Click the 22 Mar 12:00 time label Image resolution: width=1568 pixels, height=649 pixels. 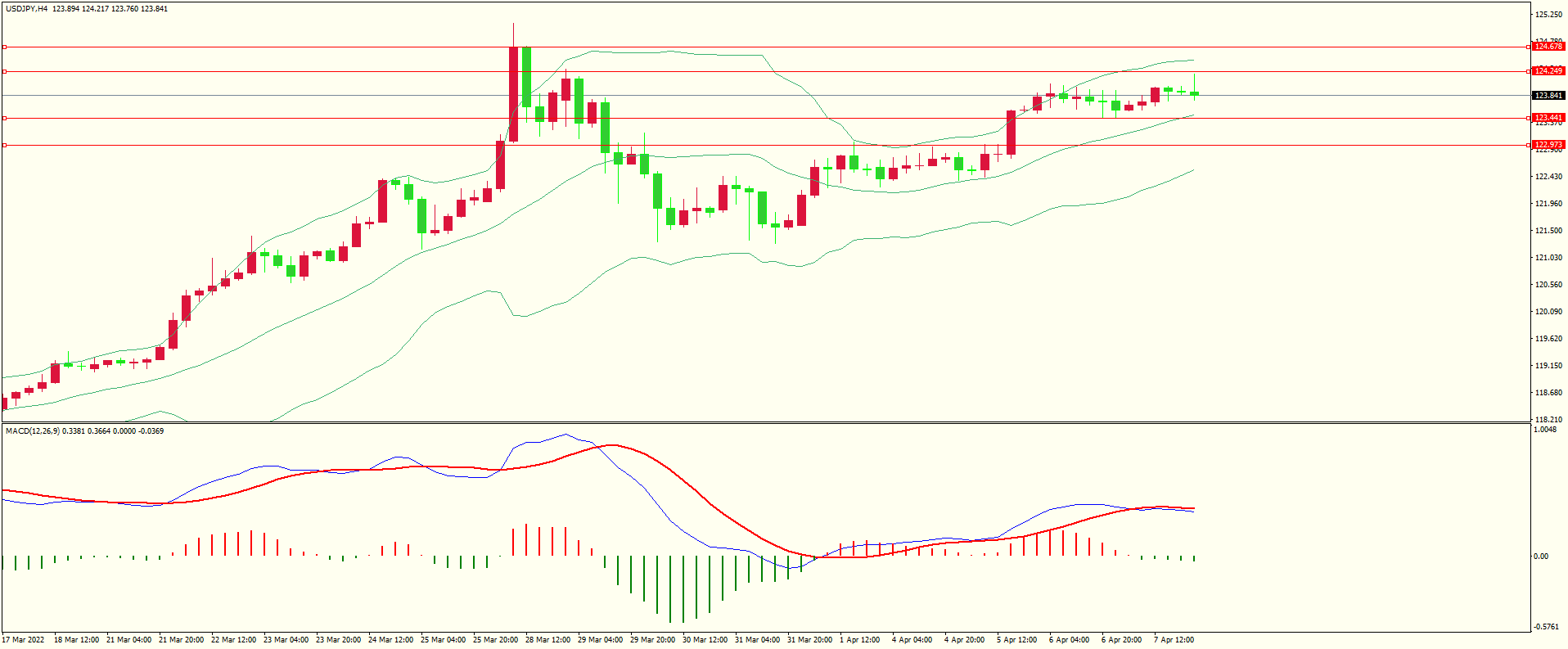tap(234, 640)
